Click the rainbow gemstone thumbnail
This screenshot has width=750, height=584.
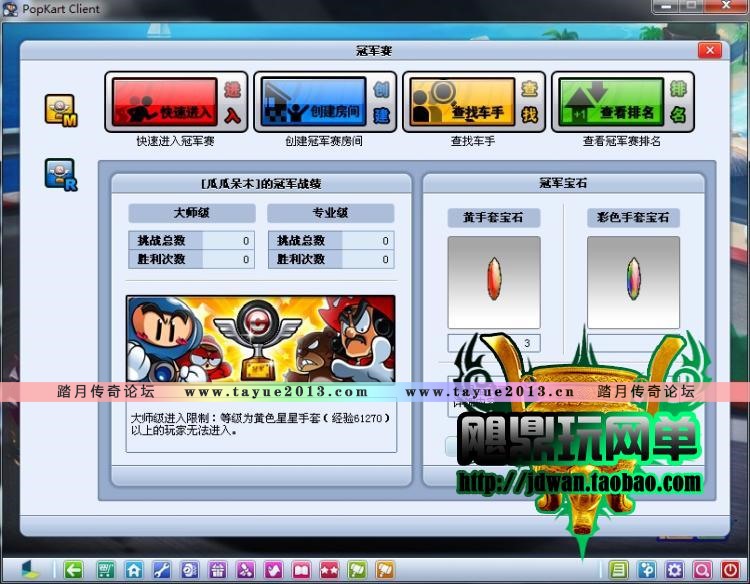tap(633, 282)
